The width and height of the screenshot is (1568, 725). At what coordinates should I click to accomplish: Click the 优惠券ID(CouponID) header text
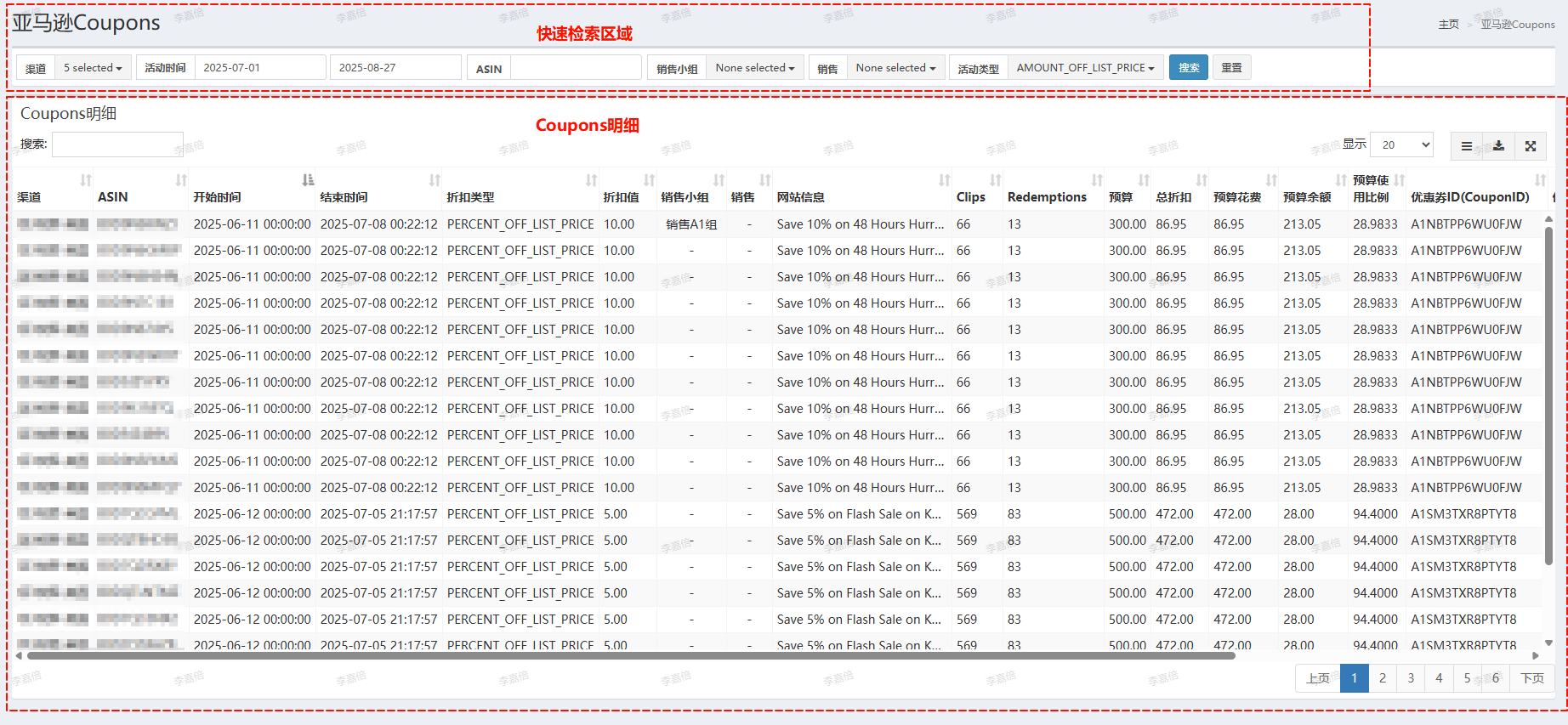(1469, 197)
